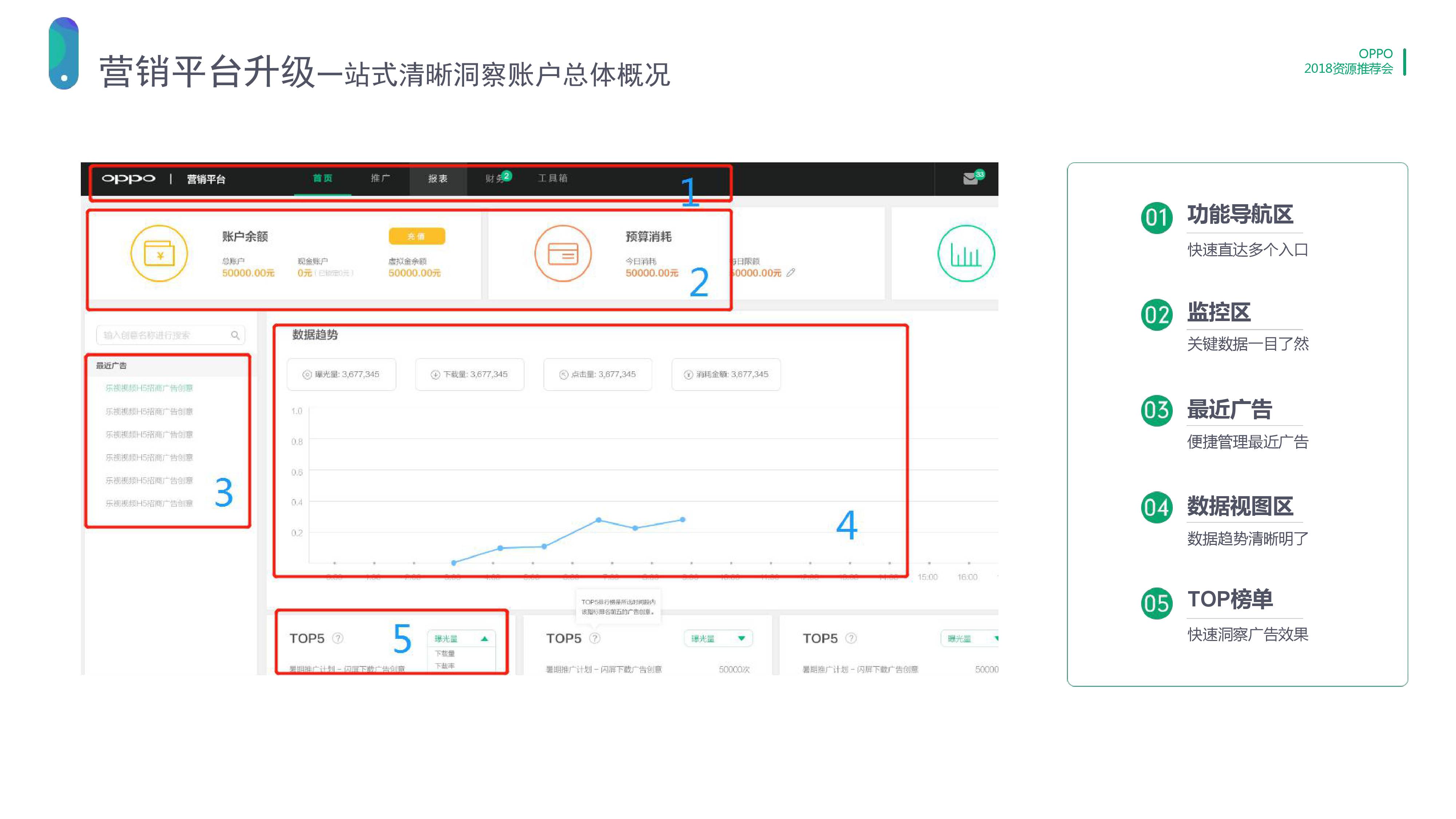Click help icon beside first TOP5
This screenshot has width=1456, height=819.
point(338,638)
